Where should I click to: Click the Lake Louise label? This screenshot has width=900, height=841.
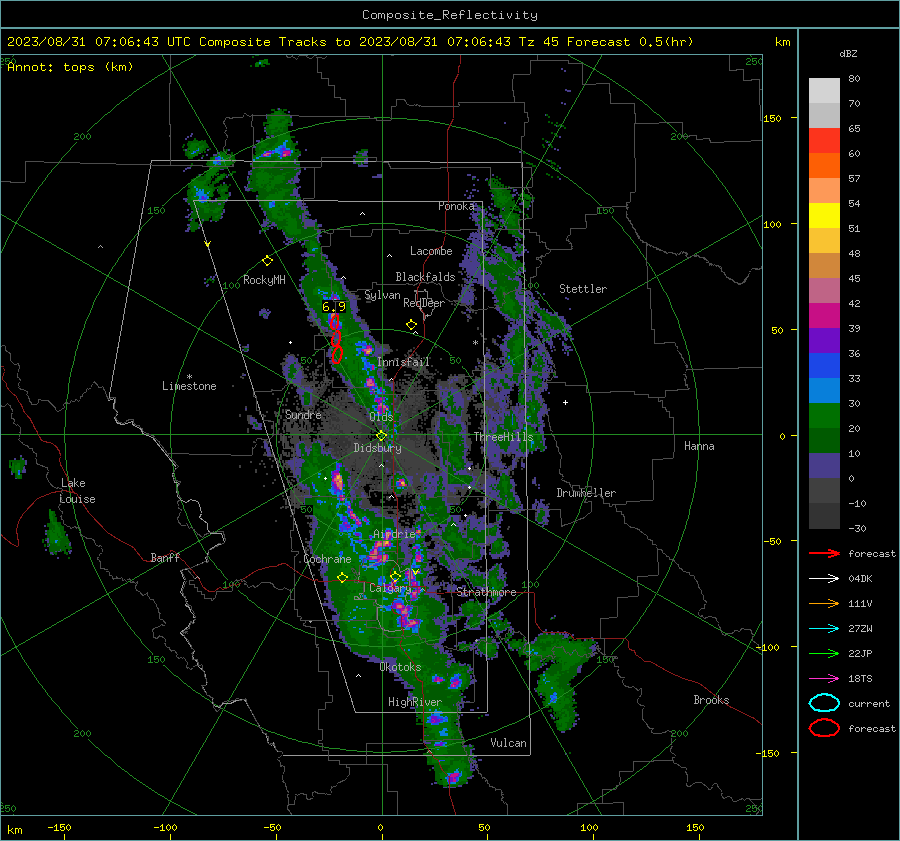click(77, 491)
